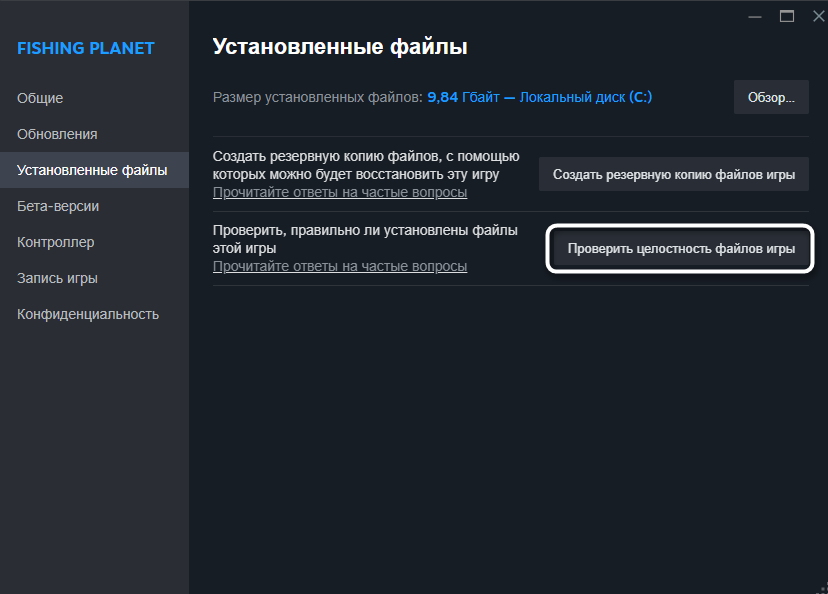Select the Установленные файлы sidebar entry

83,169
